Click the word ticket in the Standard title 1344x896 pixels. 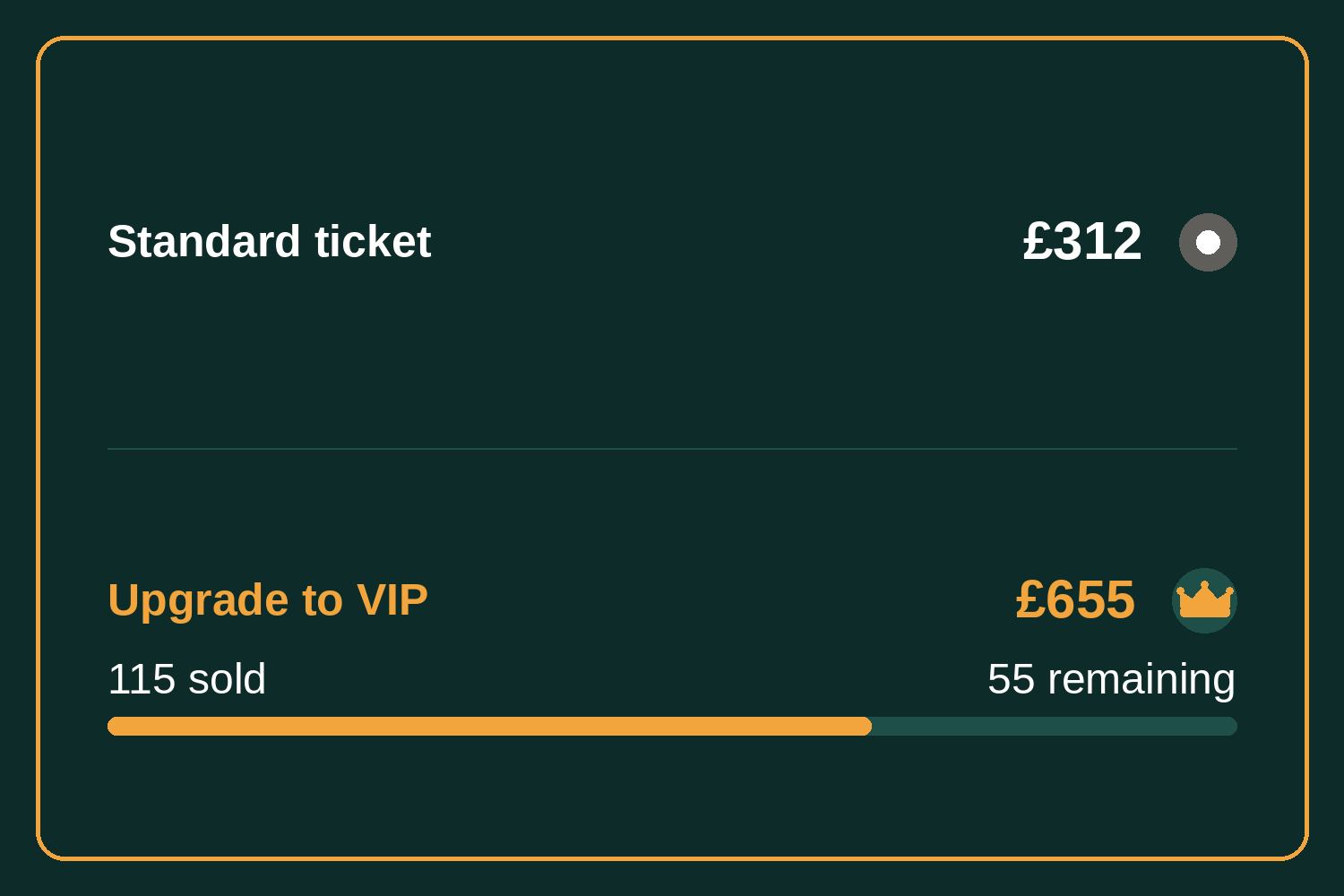373,241
